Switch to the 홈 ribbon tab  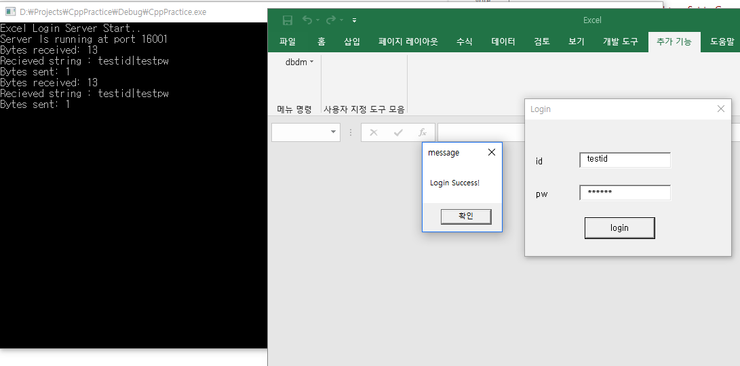tap(321, 42)
